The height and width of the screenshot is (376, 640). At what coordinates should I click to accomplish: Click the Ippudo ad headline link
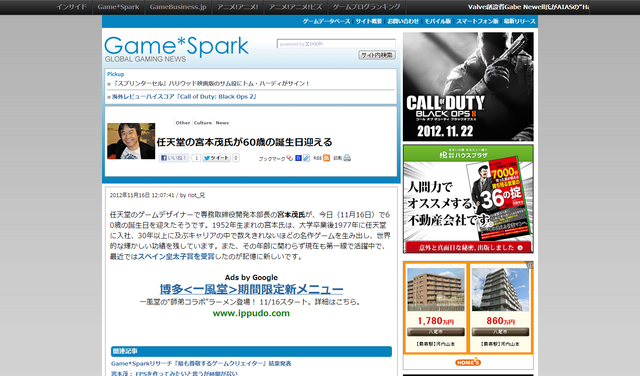(x=251, y=289)
